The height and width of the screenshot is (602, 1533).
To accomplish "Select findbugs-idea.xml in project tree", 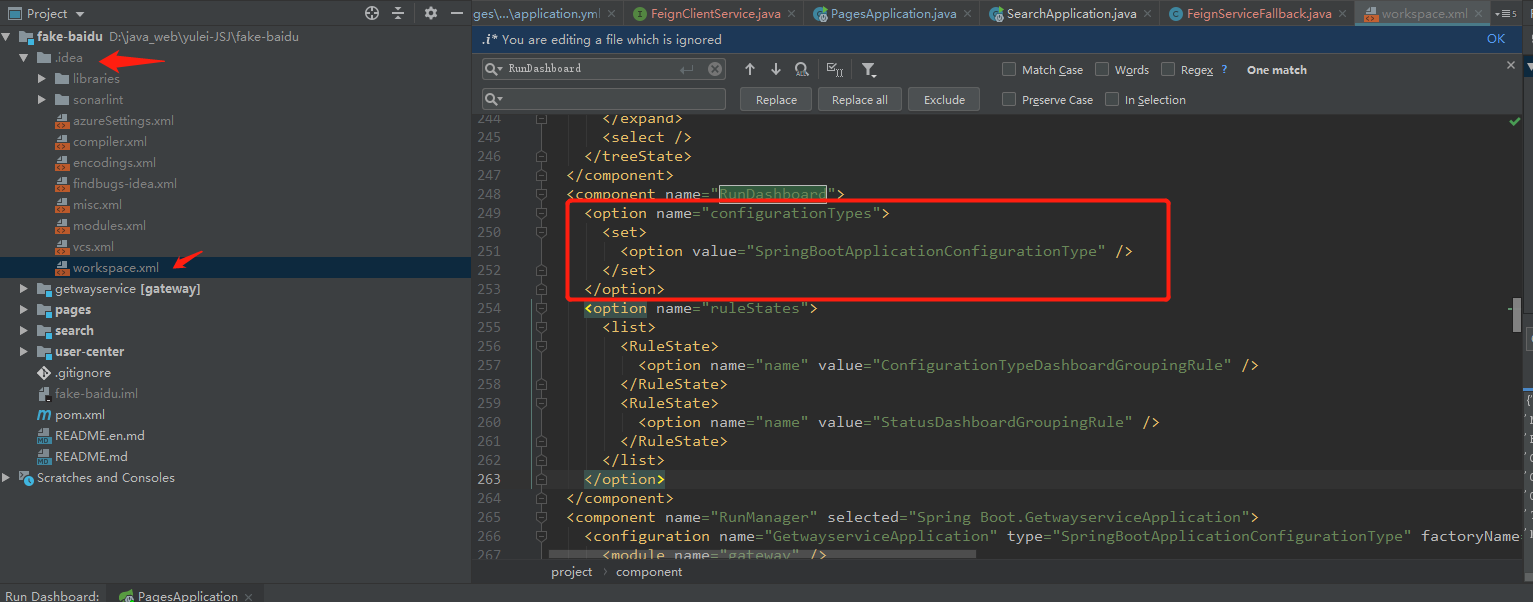I will 124,184.
